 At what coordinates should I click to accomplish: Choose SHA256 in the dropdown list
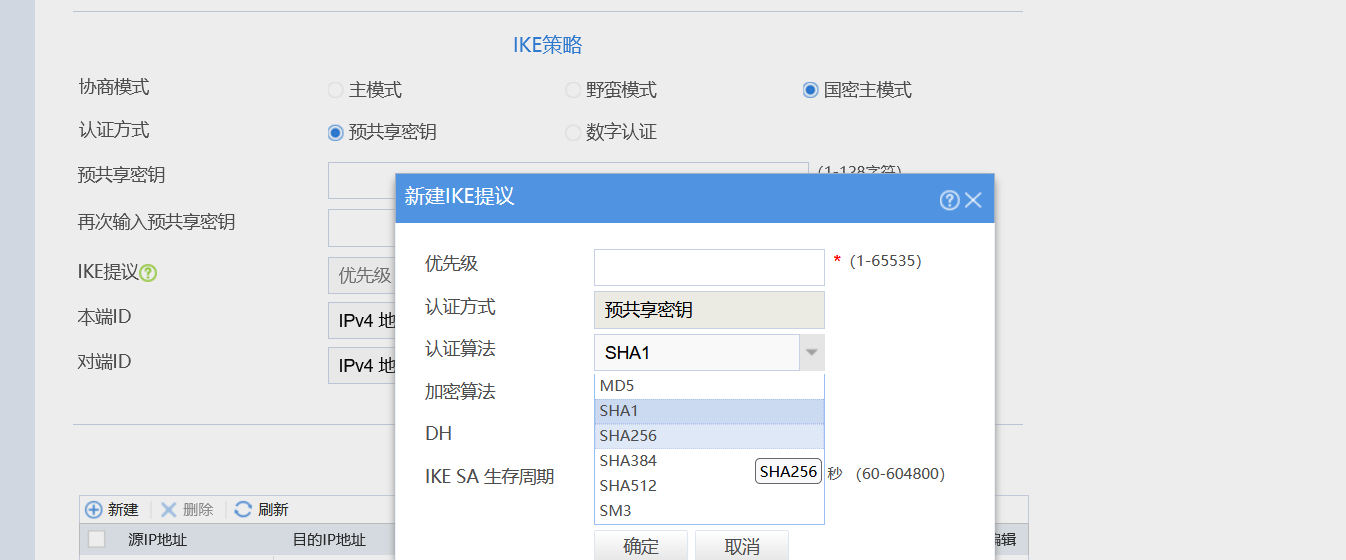tap(628, 436)
